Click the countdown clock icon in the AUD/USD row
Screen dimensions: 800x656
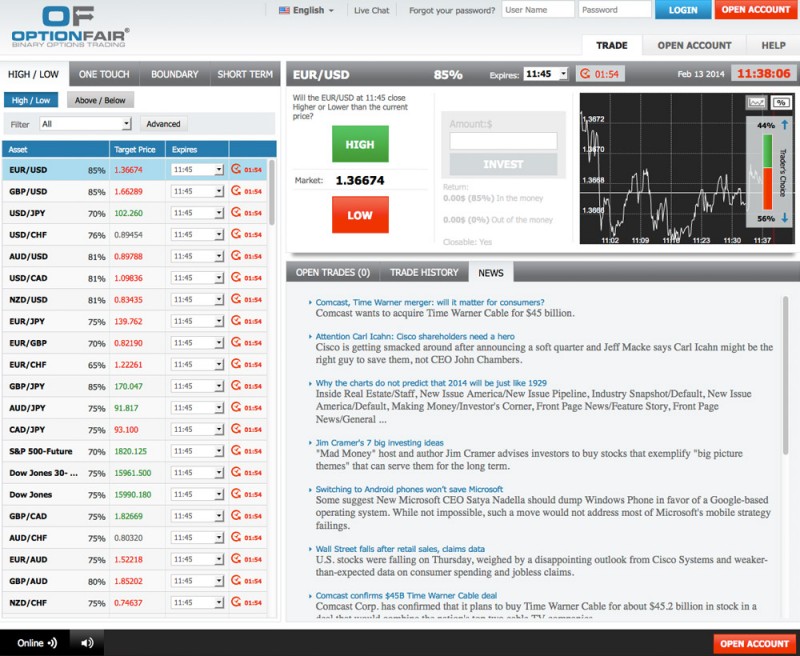[x=236, y=256]
